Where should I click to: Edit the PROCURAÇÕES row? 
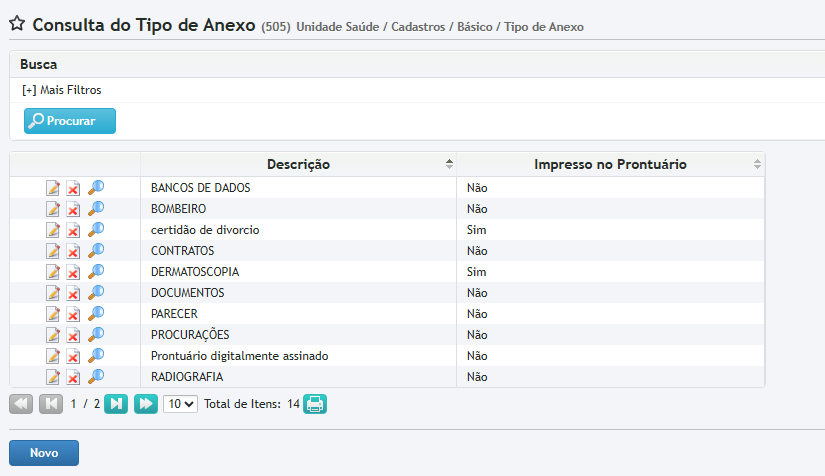pos(53,335)
